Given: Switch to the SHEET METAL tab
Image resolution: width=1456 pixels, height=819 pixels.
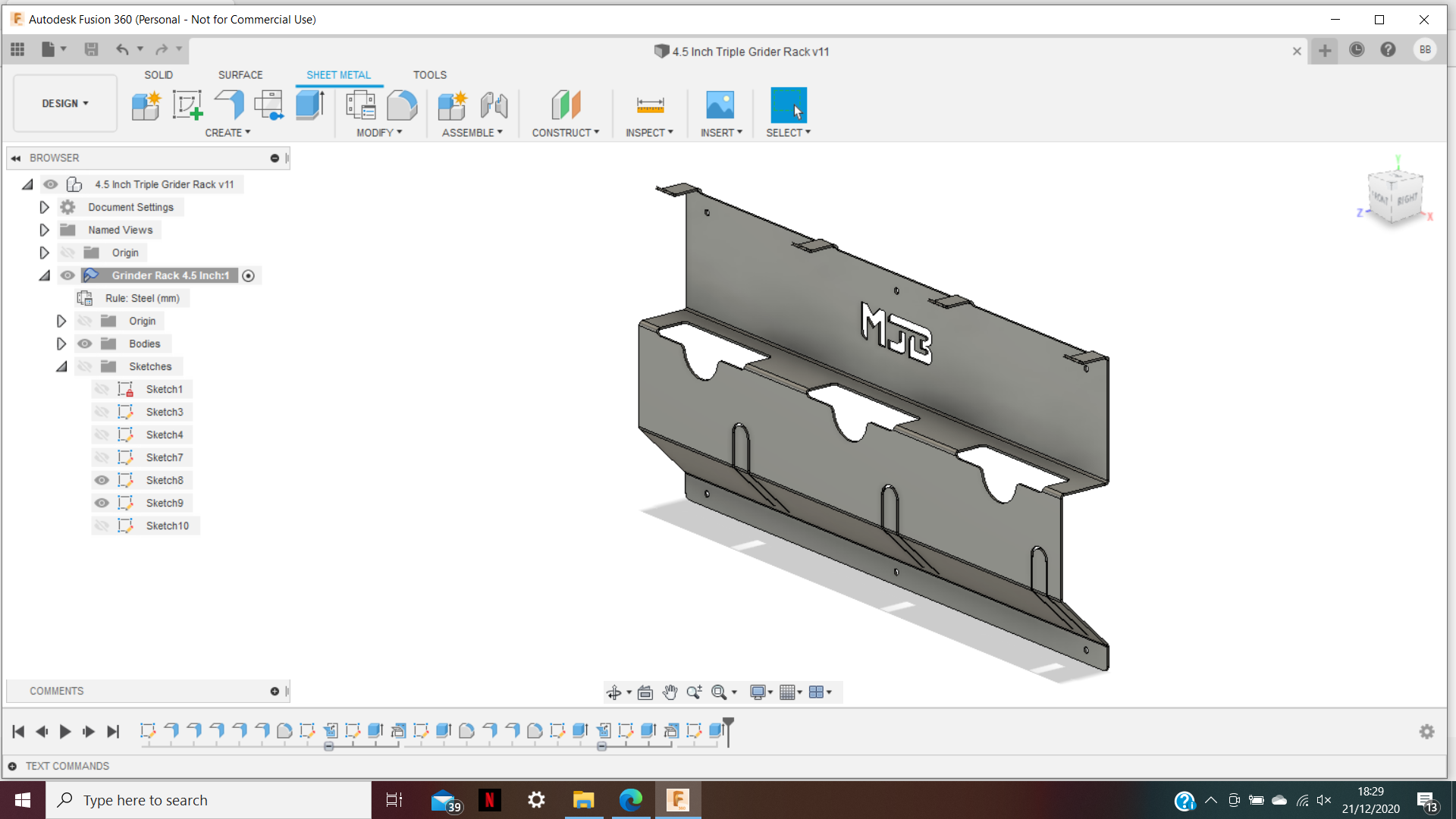Looking at the screenshot, I should [338, 75].
